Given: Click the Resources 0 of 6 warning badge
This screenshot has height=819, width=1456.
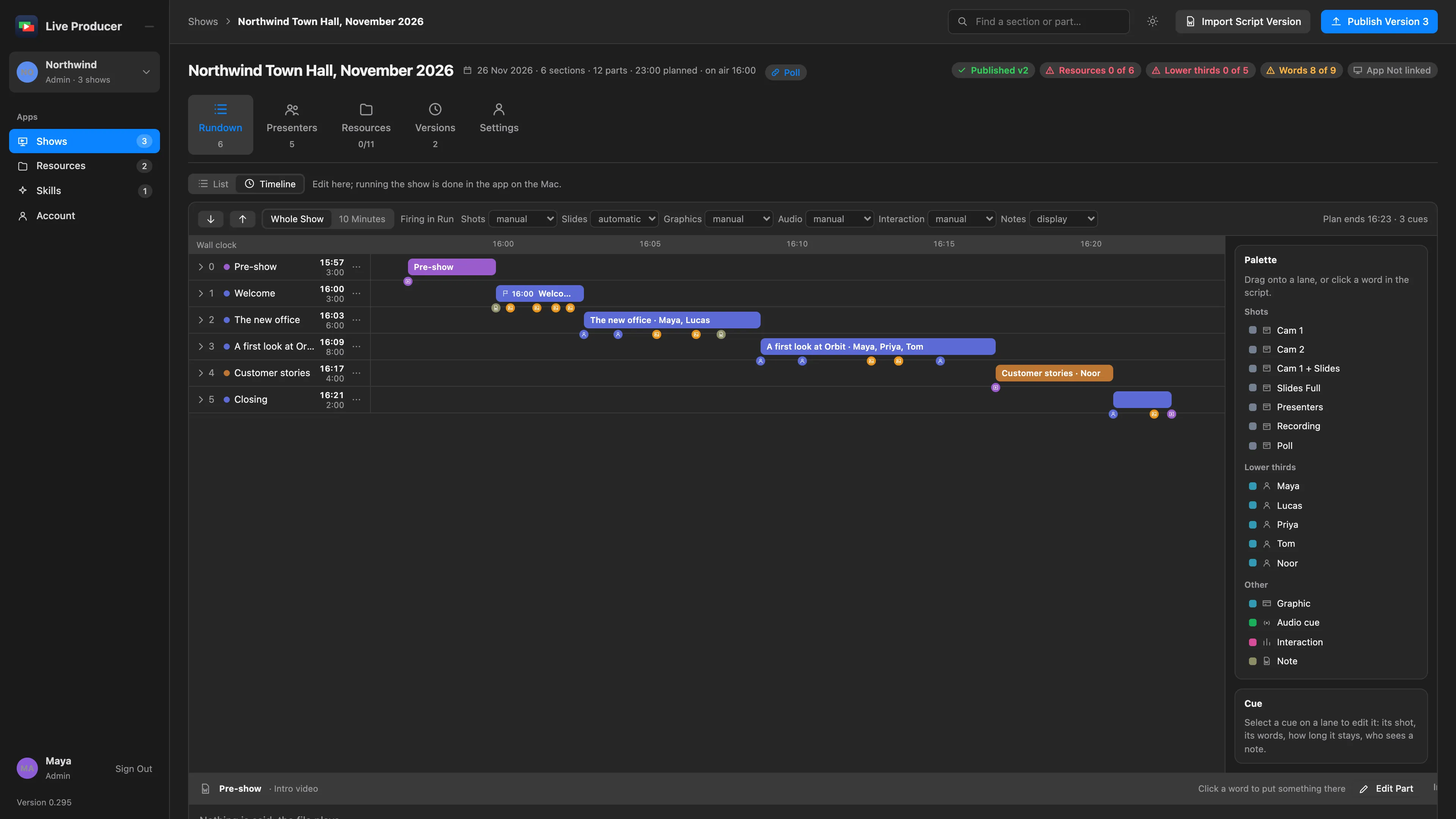Looking at the screenshot, I should point(1090,70).
